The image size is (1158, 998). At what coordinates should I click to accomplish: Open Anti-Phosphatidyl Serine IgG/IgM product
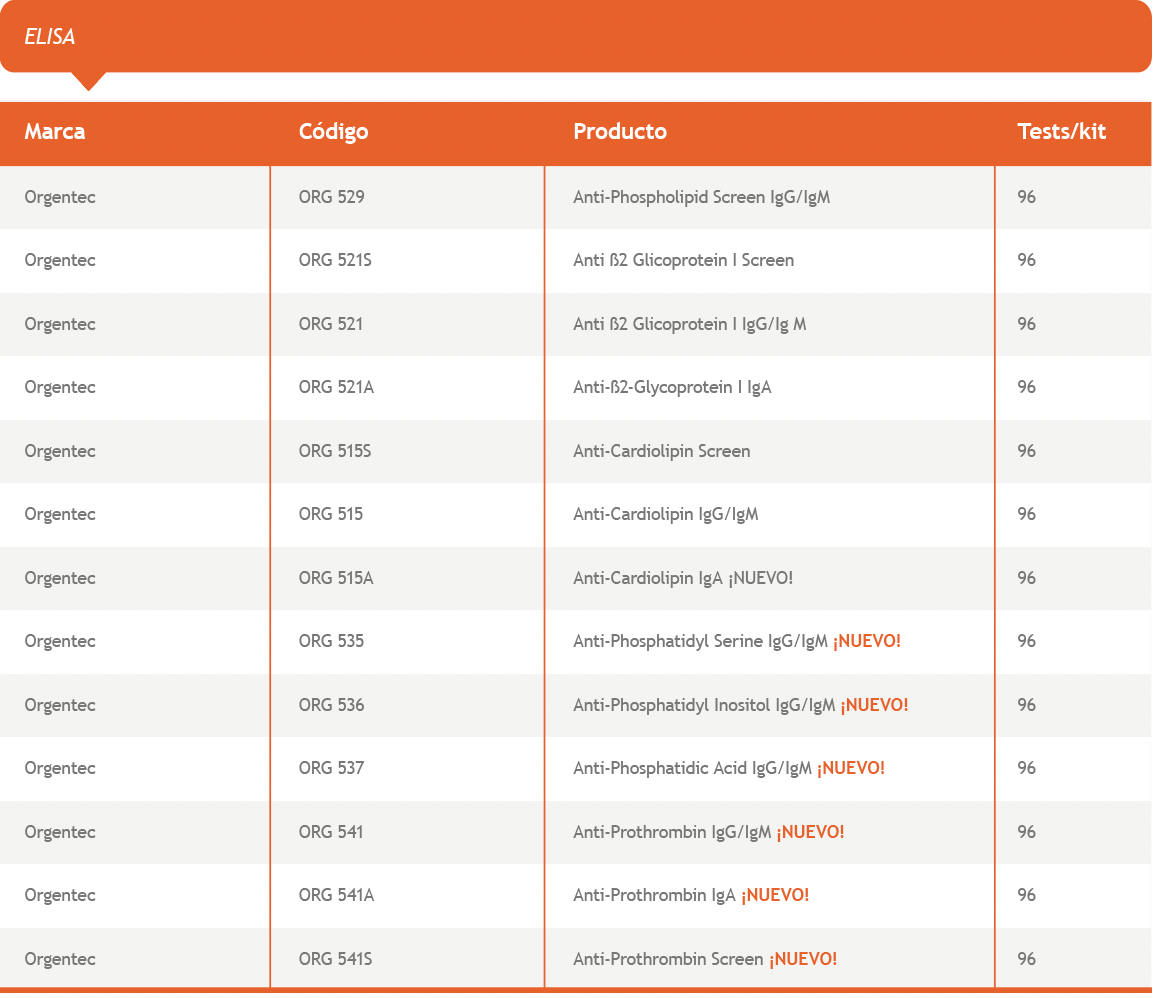[700, 641]
